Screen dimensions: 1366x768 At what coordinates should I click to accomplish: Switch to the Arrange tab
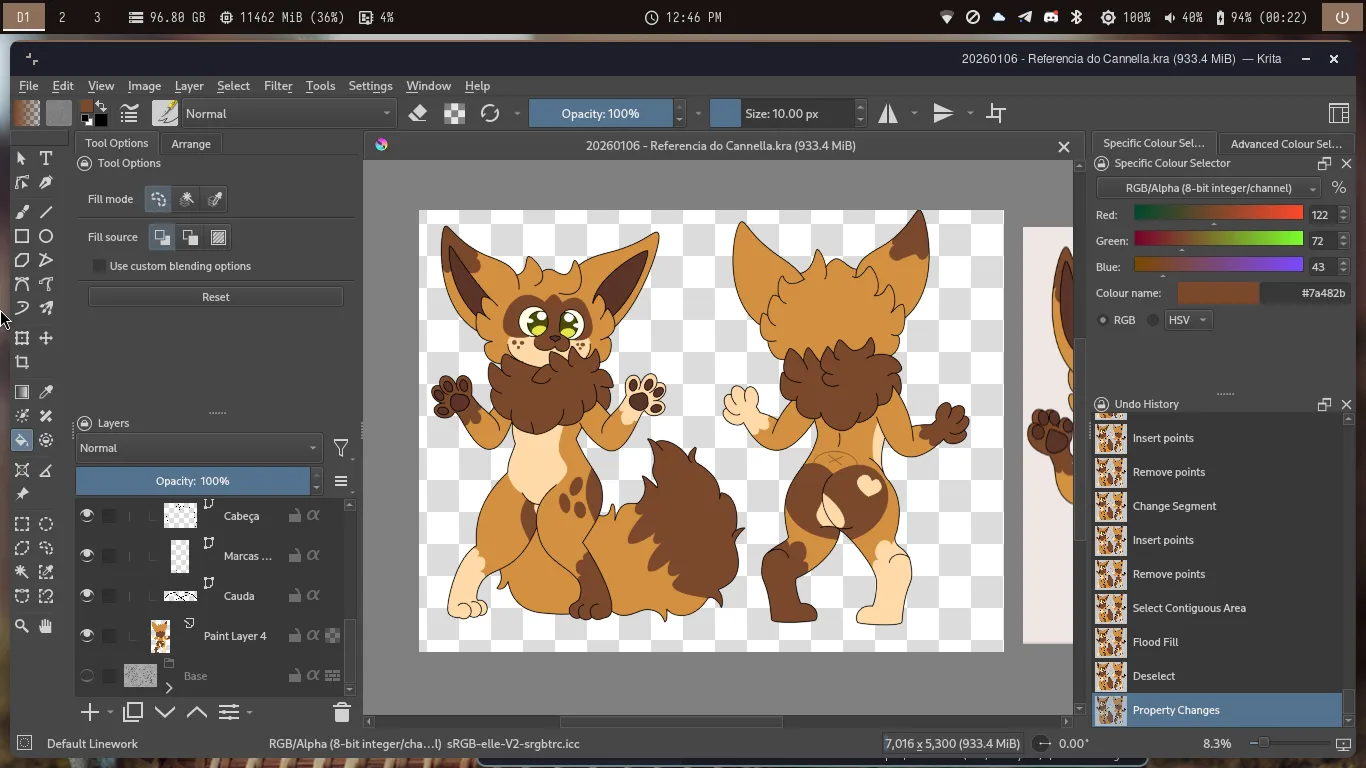[x=190, y=144]
